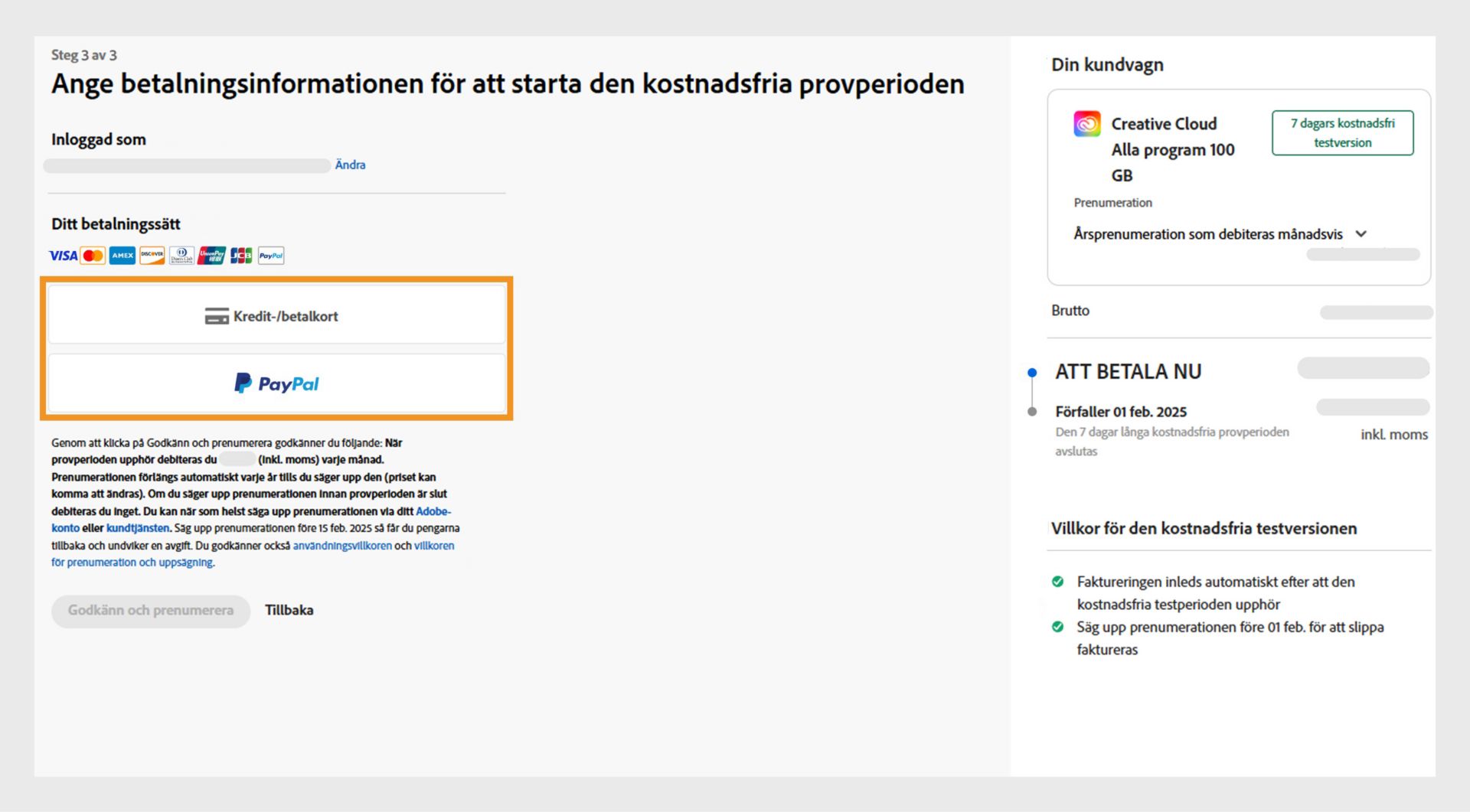Click the credit card icon in Kredit-/betalkort
This screenshot has width=1470, height=812.
pyautogui.click(x=217, y=316)
